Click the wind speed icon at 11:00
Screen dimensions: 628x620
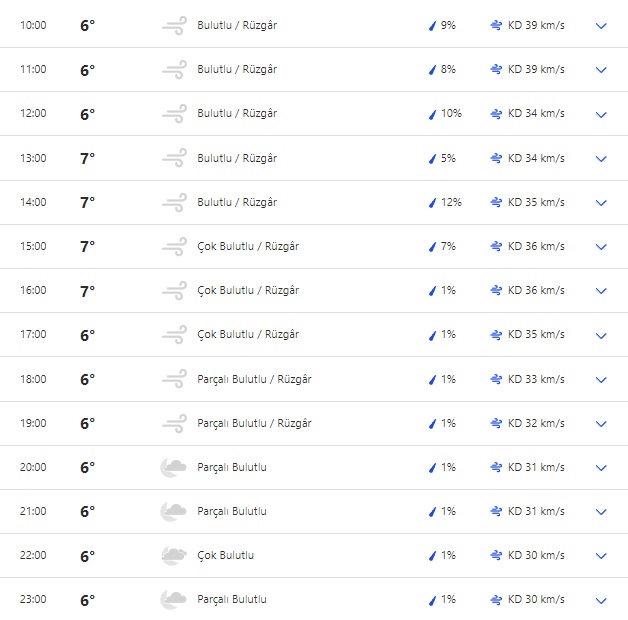click(496, 69)
